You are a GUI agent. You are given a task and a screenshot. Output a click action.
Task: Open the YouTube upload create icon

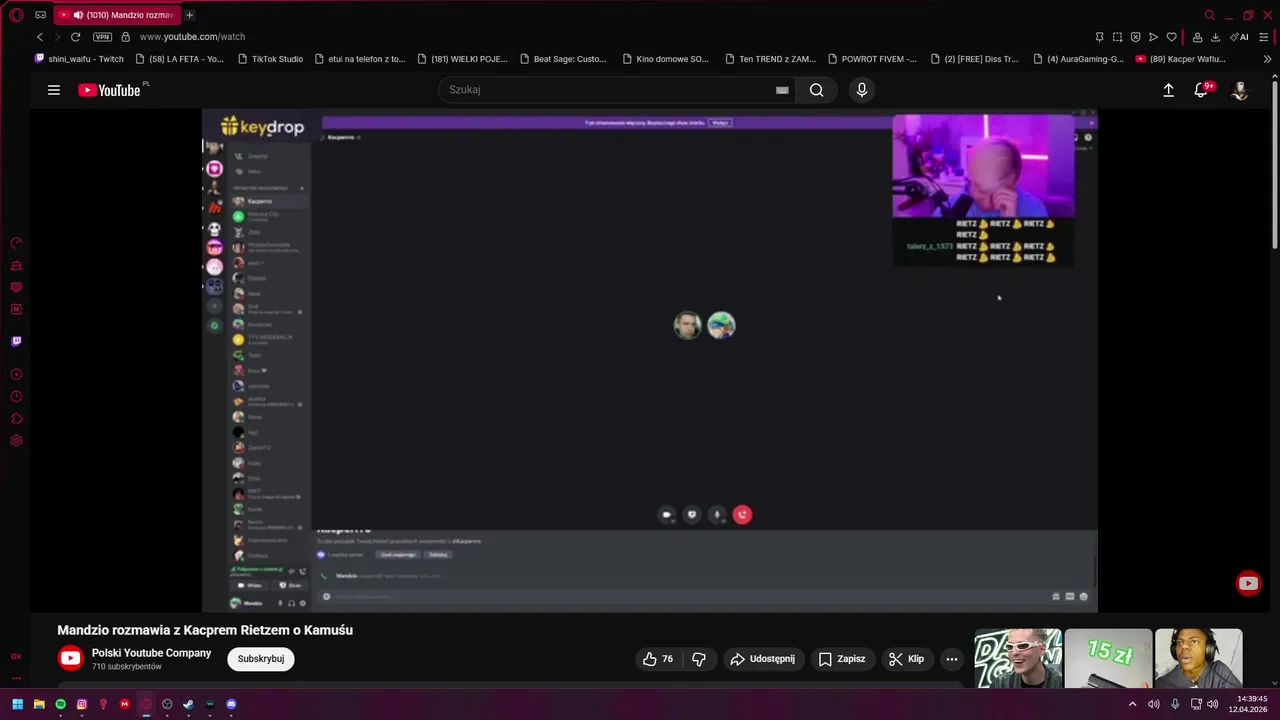[x=1168, y=90]
